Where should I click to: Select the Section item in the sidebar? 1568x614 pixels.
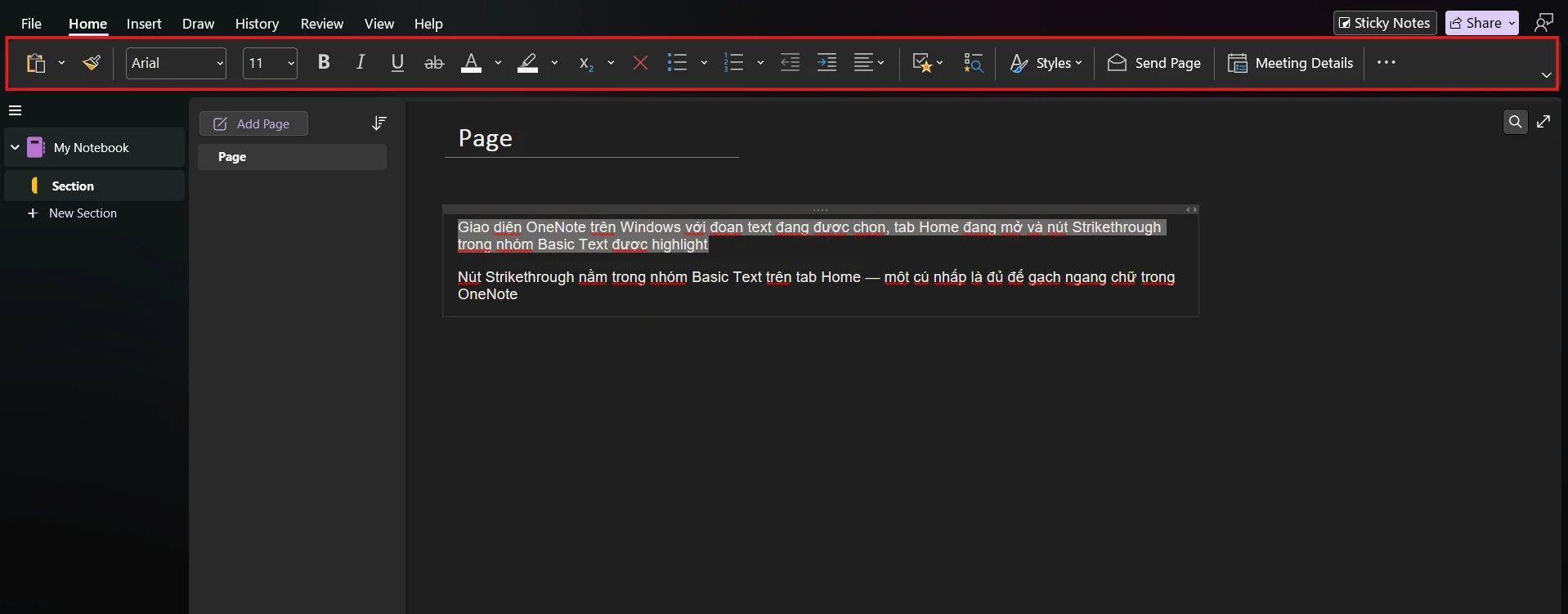click(95, 186)
